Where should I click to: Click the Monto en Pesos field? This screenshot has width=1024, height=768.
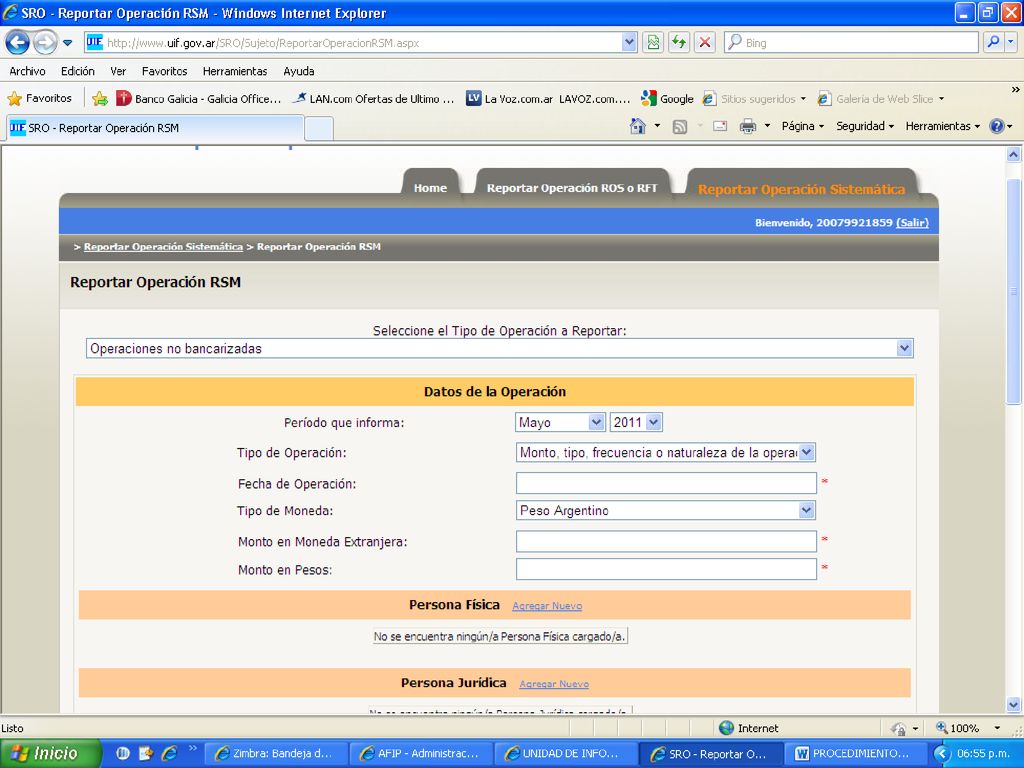[x=666, y=569]
